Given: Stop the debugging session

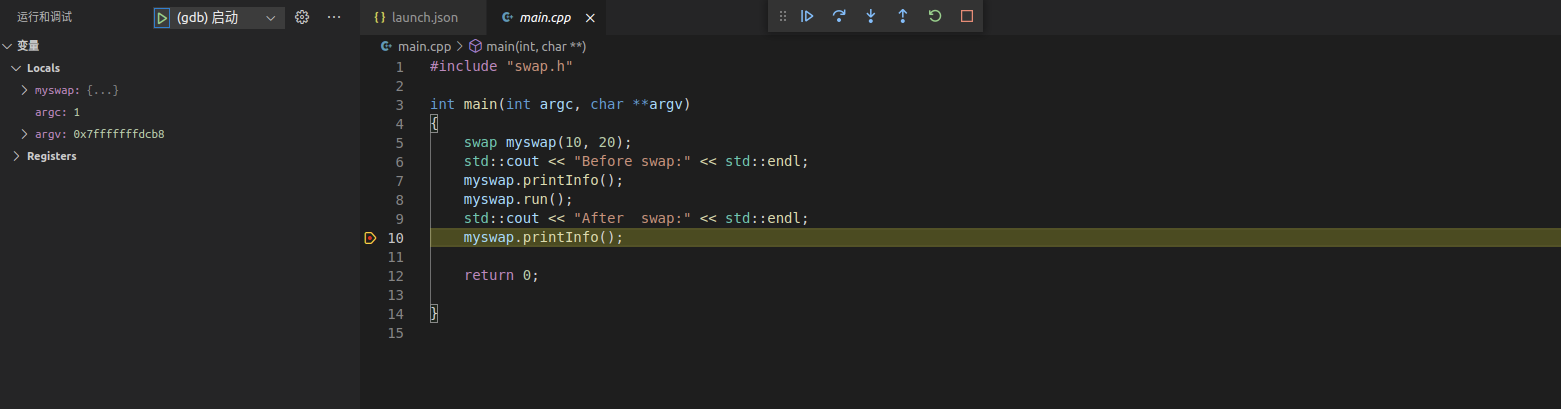Looking at the screenshot, I should [x=966, y=16].
